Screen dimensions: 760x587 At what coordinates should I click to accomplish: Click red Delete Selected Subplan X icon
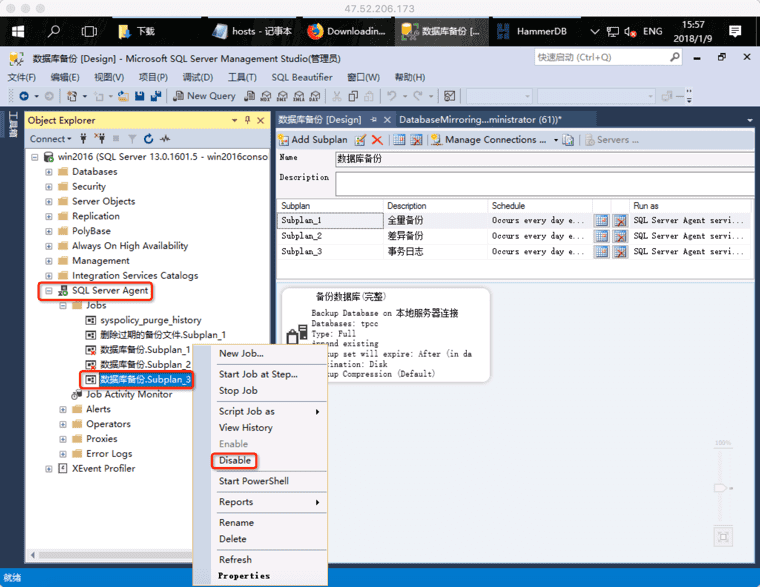pyautogui.click(x=377, y=140)
